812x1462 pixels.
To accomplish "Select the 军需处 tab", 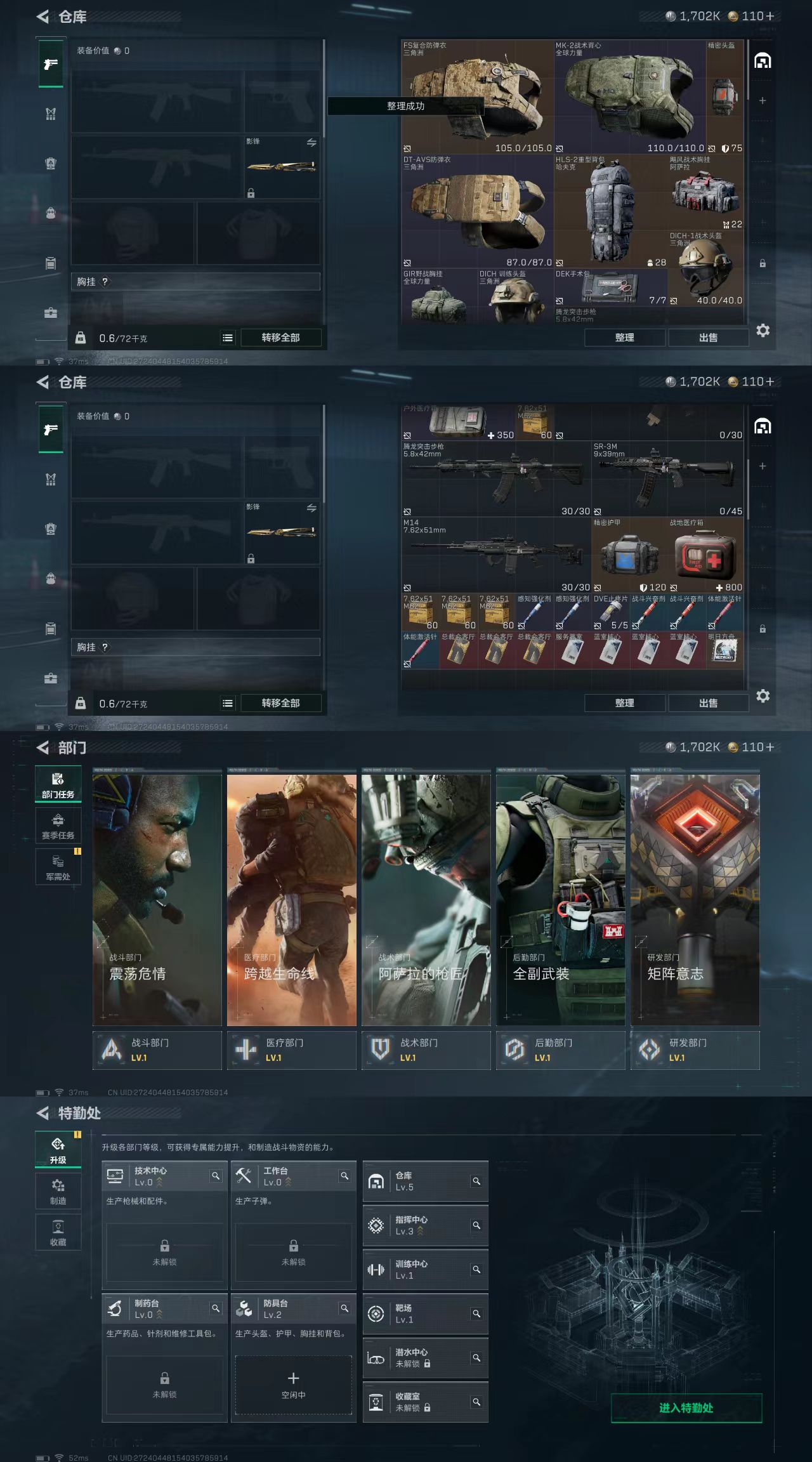I will point(58,867).
